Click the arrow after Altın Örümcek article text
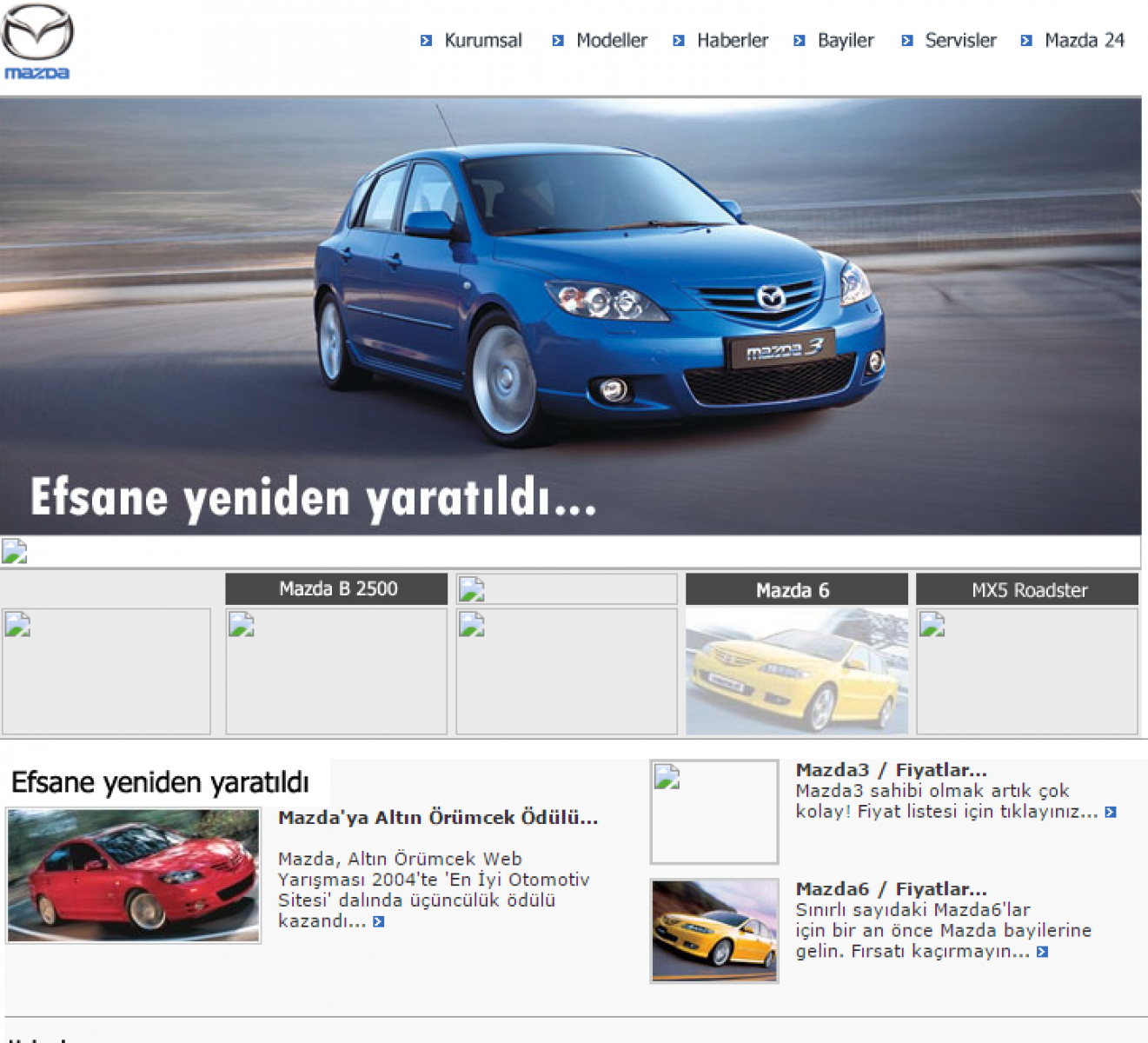 tap(378, 922)
